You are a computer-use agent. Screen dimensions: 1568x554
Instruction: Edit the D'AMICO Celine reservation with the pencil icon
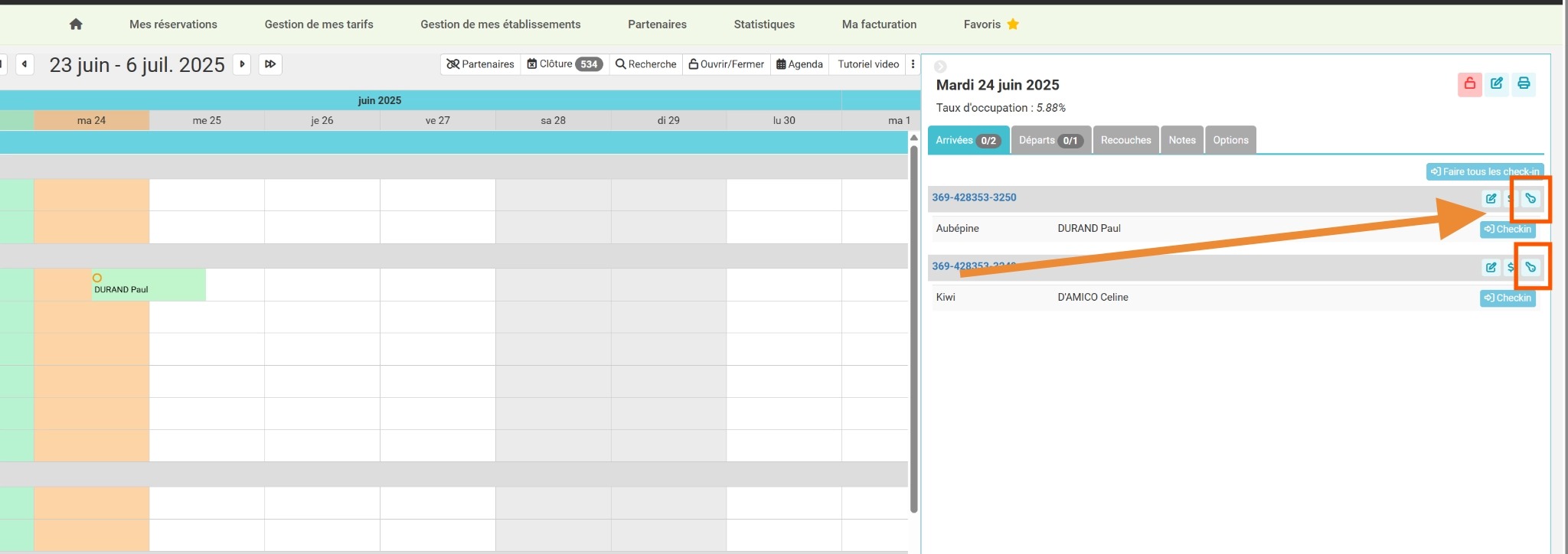(x=1491, y=268)
